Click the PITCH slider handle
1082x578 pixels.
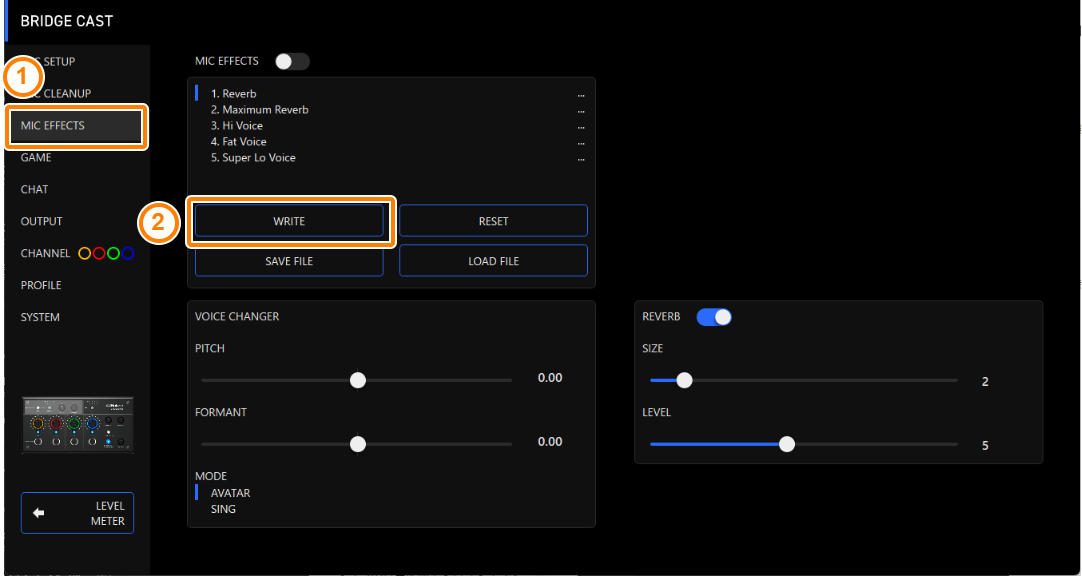point(357,380)
